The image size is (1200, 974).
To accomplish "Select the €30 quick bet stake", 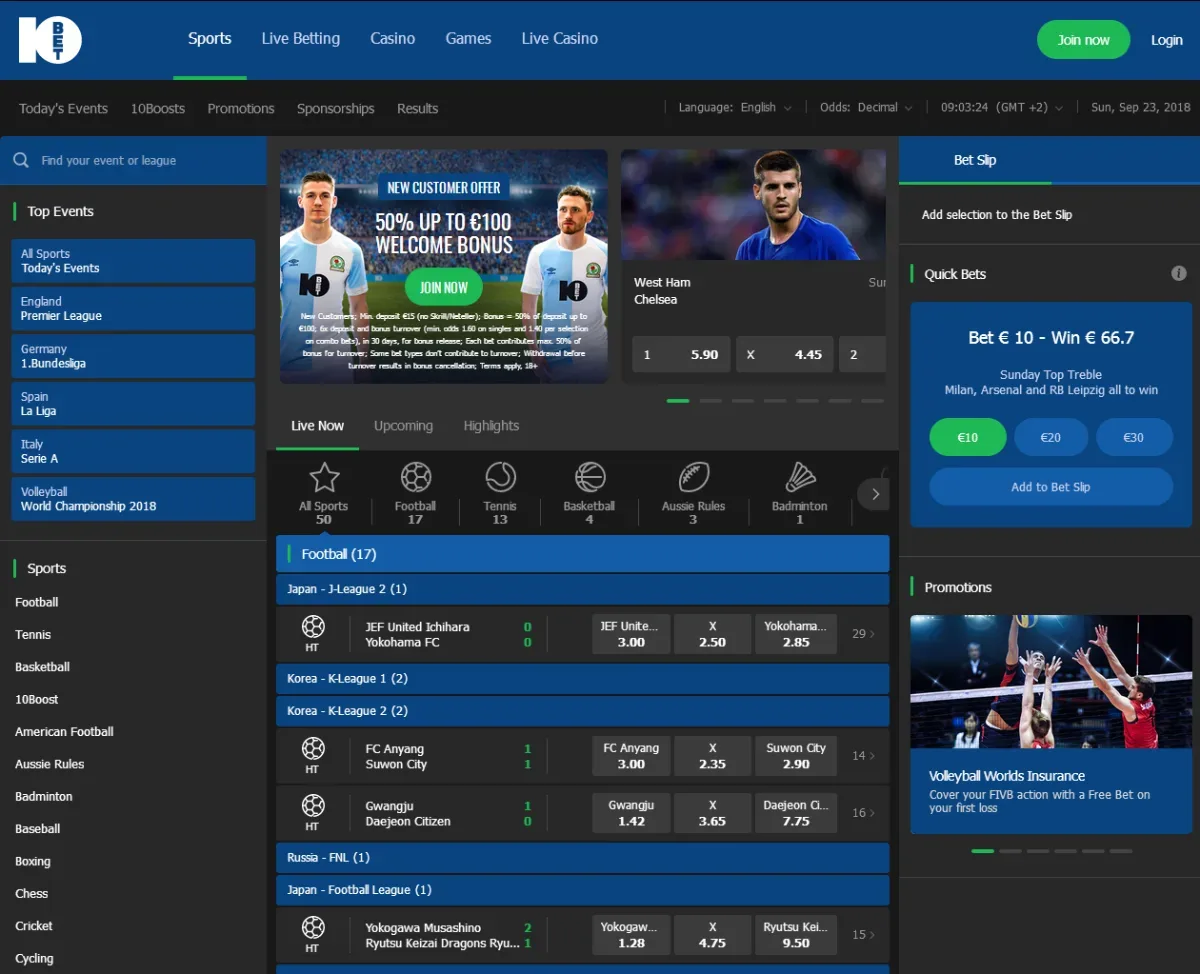I will coord(1134,437).
